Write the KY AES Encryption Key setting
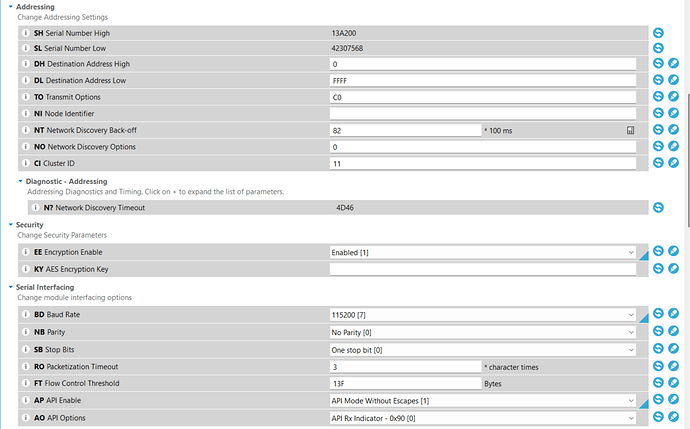The height and width of the screenshot is (429, 690). (x=673, y=268)
